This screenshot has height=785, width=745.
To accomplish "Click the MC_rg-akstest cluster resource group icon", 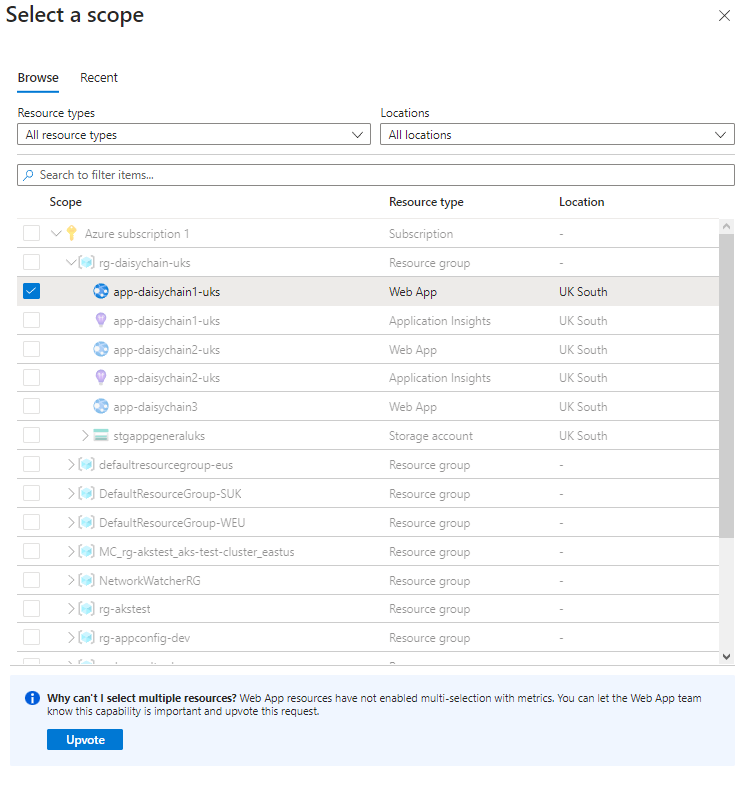I will [86, 551].
